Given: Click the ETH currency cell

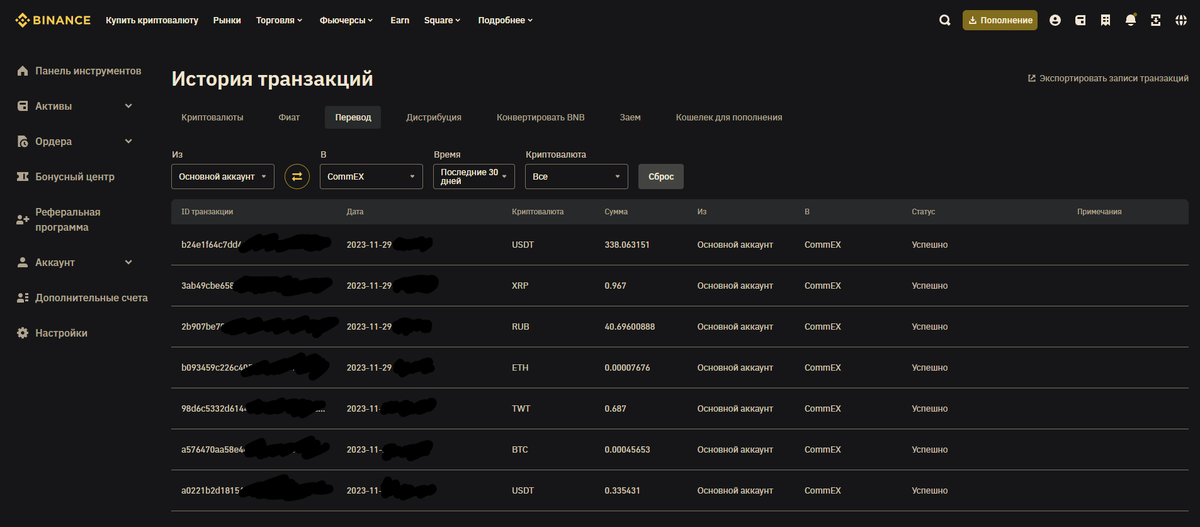Looking at the screenshot, I should point(520,367).
